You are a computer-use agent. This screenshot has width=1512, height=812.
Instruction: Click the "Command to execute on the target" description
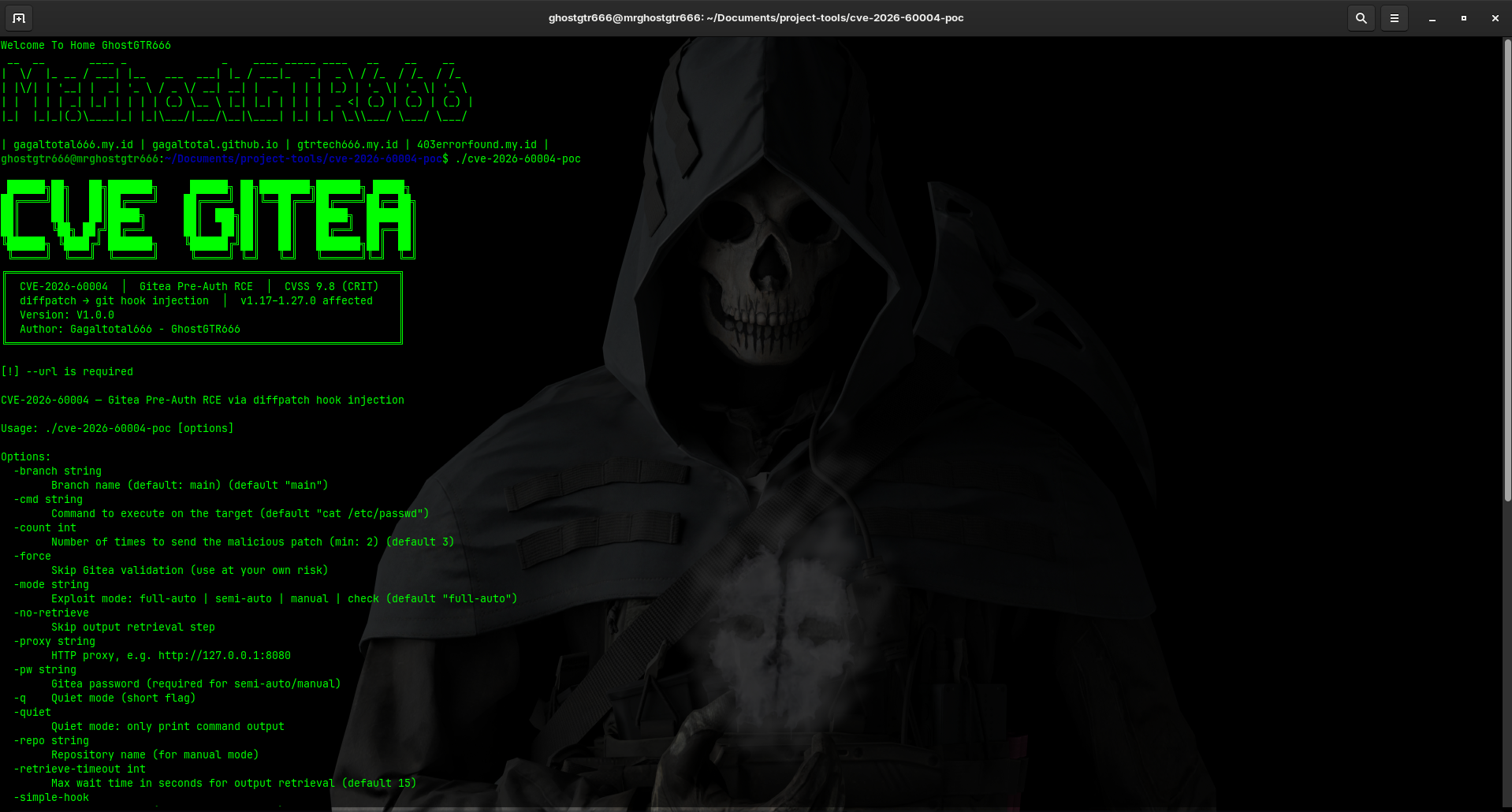click(240, 514)
